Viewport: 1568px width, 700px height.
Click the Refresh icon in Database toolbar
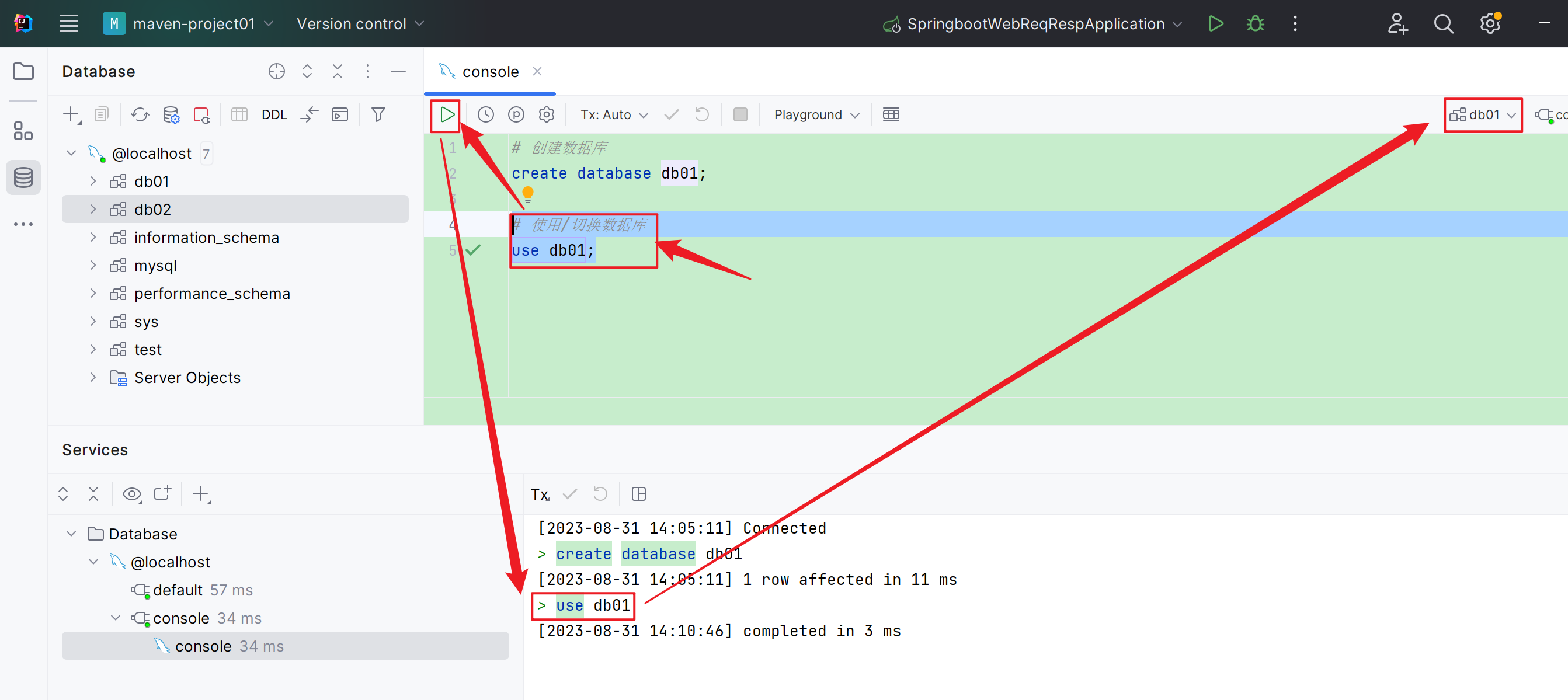[140, 114]
